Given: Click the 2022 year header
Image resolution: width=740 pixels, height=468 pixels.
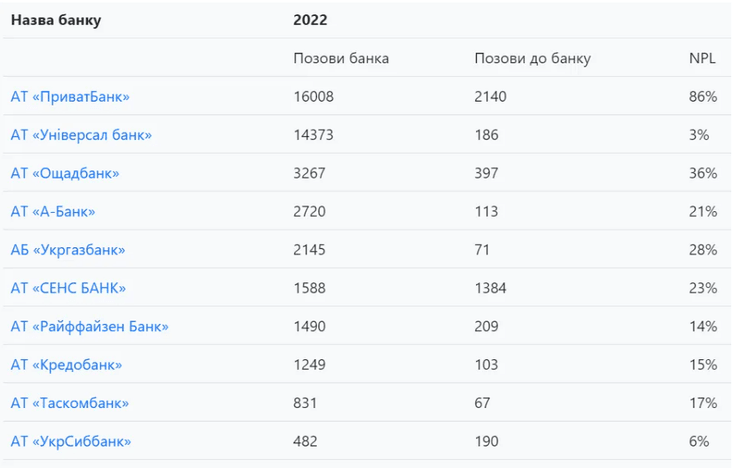Looking at the screenshot, I should (x=311, y=20).
